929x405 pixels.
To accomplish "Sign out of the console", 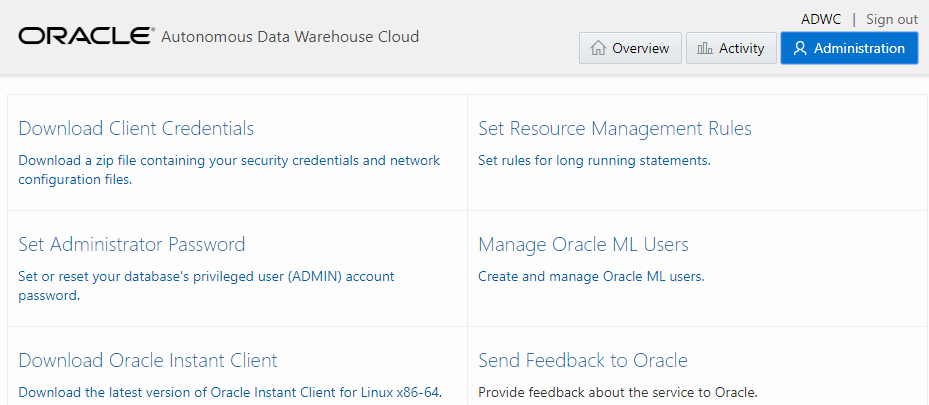I will click(x=891, y=19).
